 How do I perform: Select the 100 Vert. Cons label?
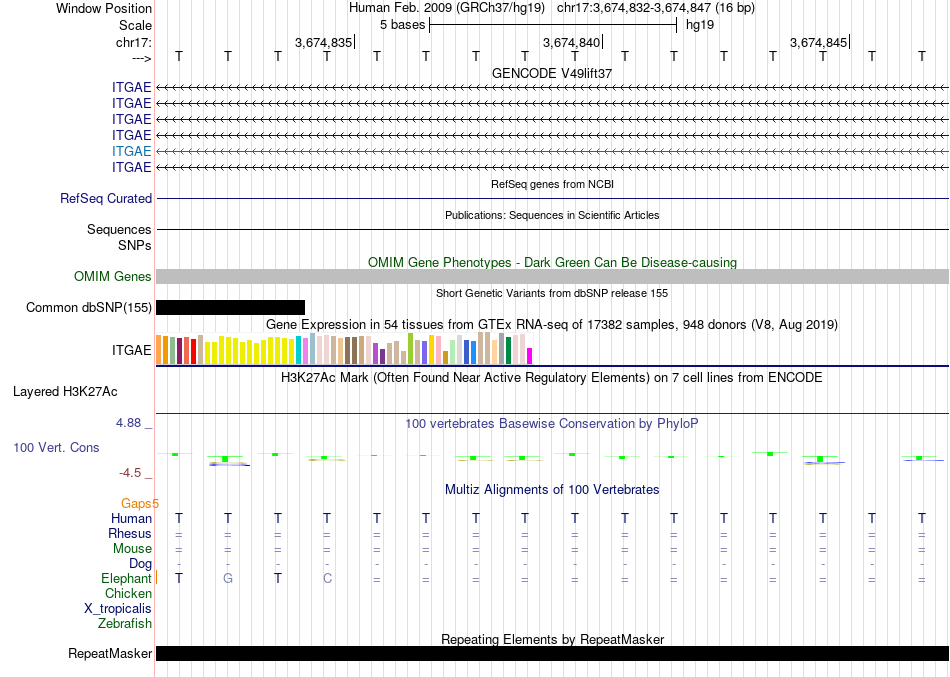click(x=56, y=447)
